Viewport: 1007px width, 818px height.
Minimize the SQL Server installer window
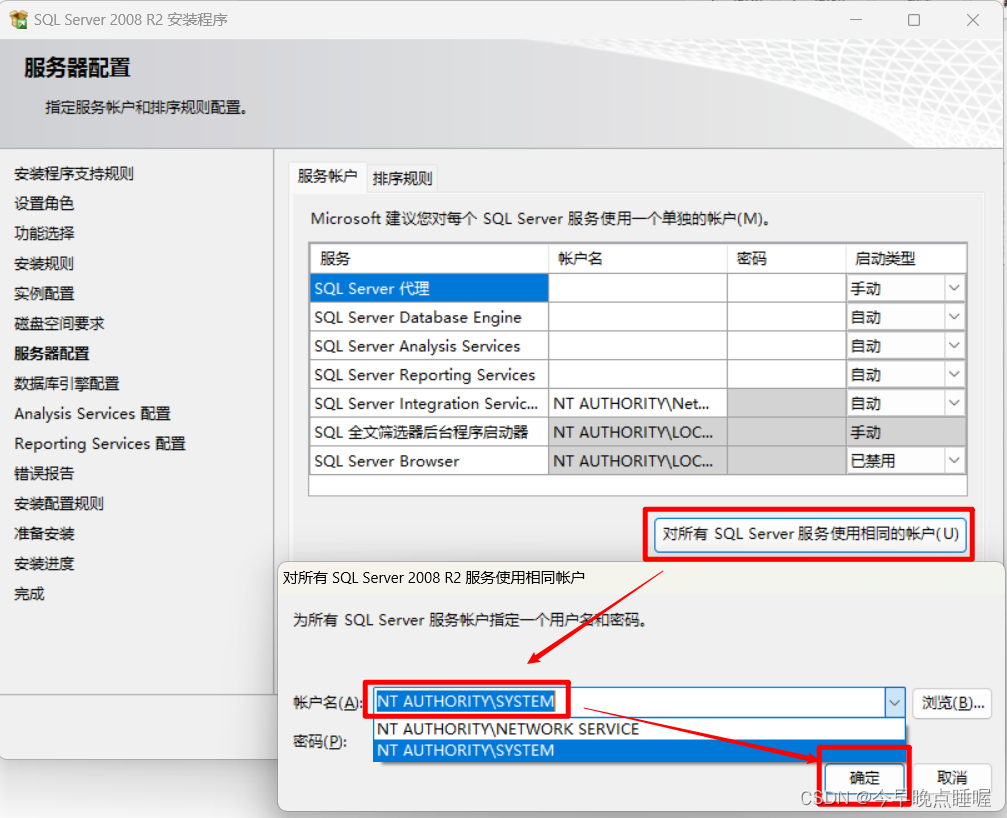[856, 20]
